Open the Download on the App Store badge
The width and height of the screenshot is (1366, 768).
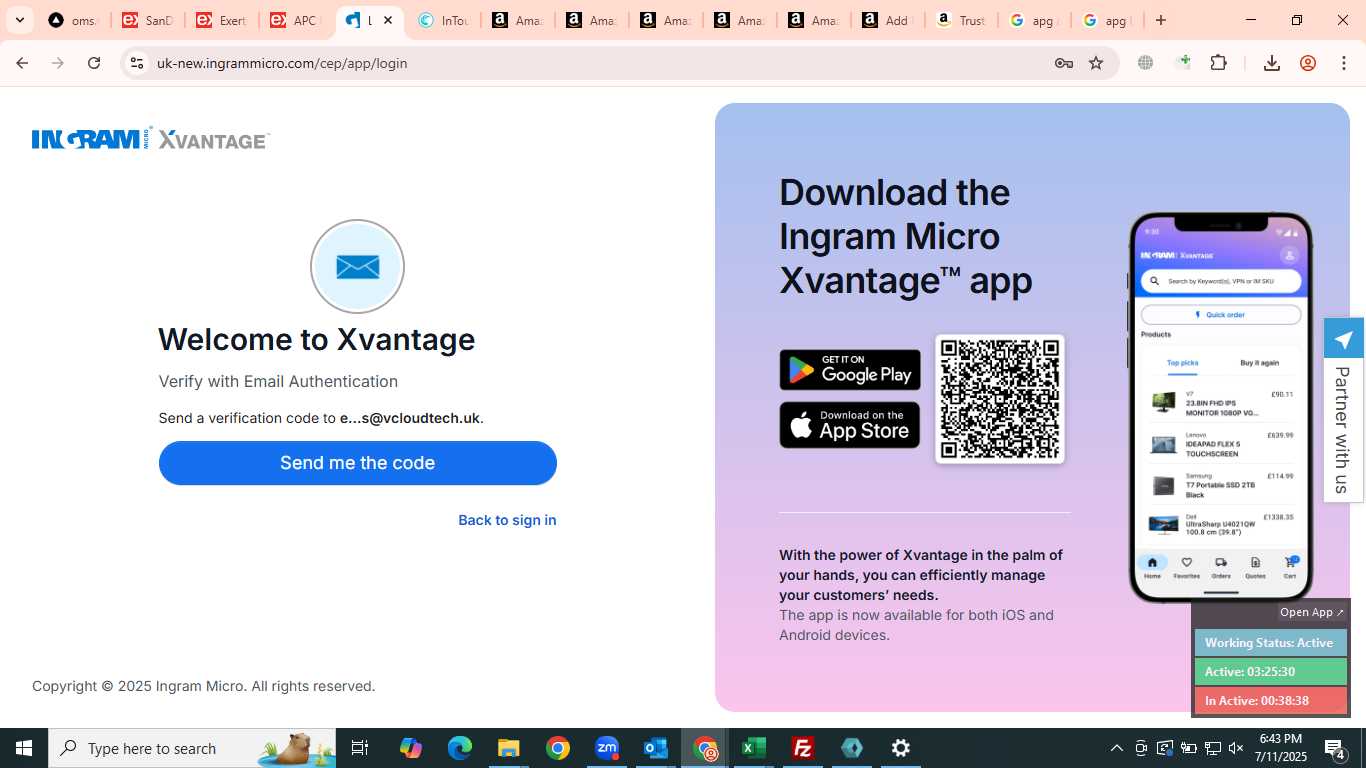(850, 426)
